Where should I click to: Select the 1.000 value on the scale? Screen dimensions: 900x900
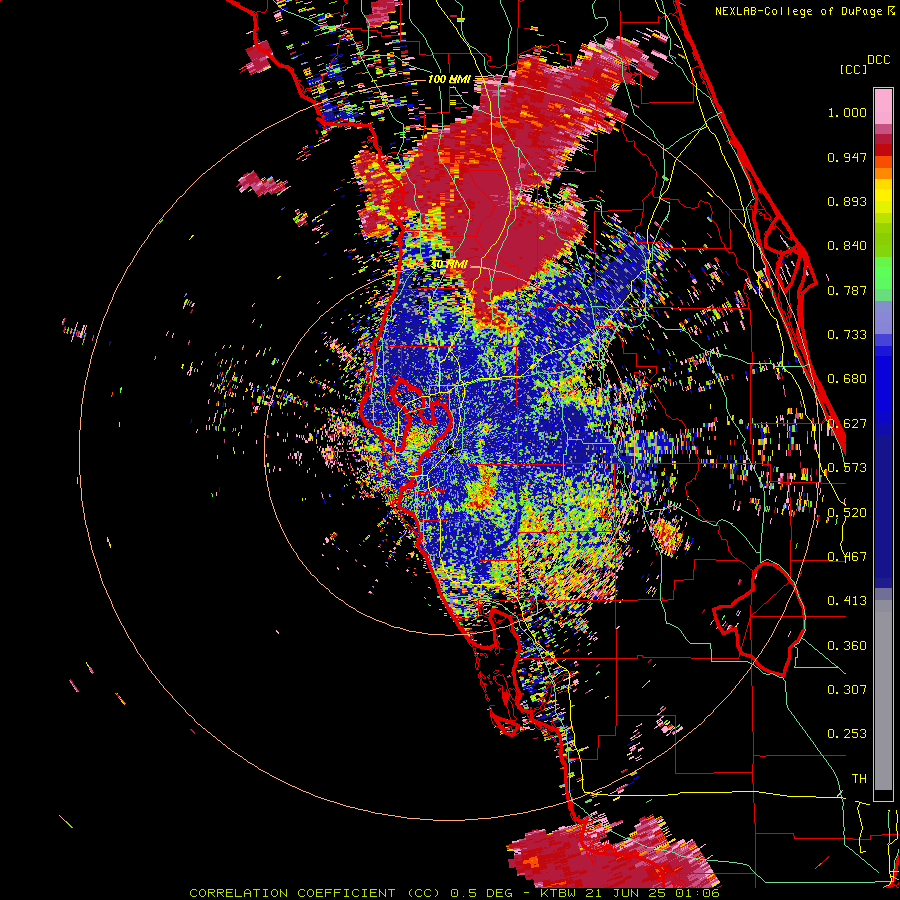coord(847,112)
